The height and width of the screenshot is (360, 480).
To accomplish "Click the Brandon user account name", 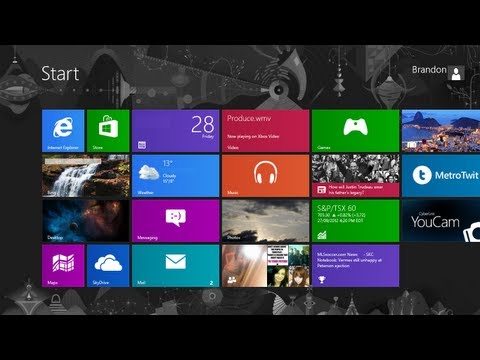I will point(429,70).
